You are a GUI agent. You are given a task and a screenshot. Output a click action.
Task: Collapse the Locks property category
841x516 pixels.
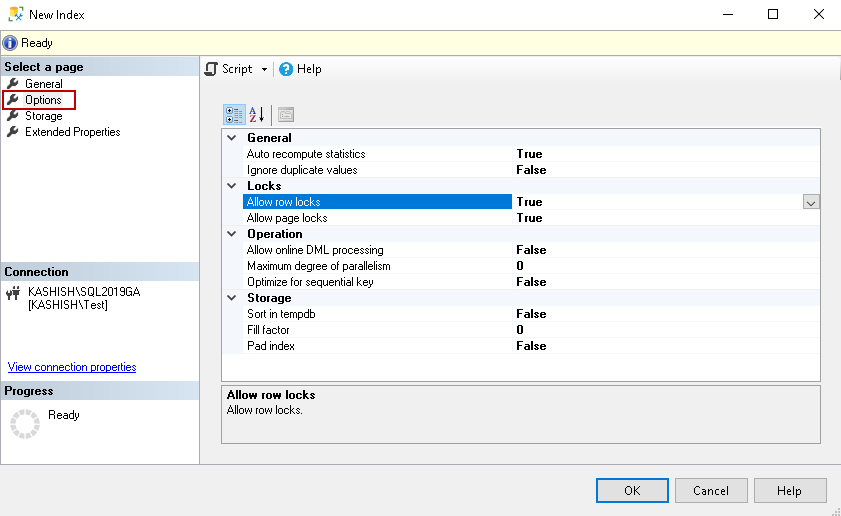point(232,186)
